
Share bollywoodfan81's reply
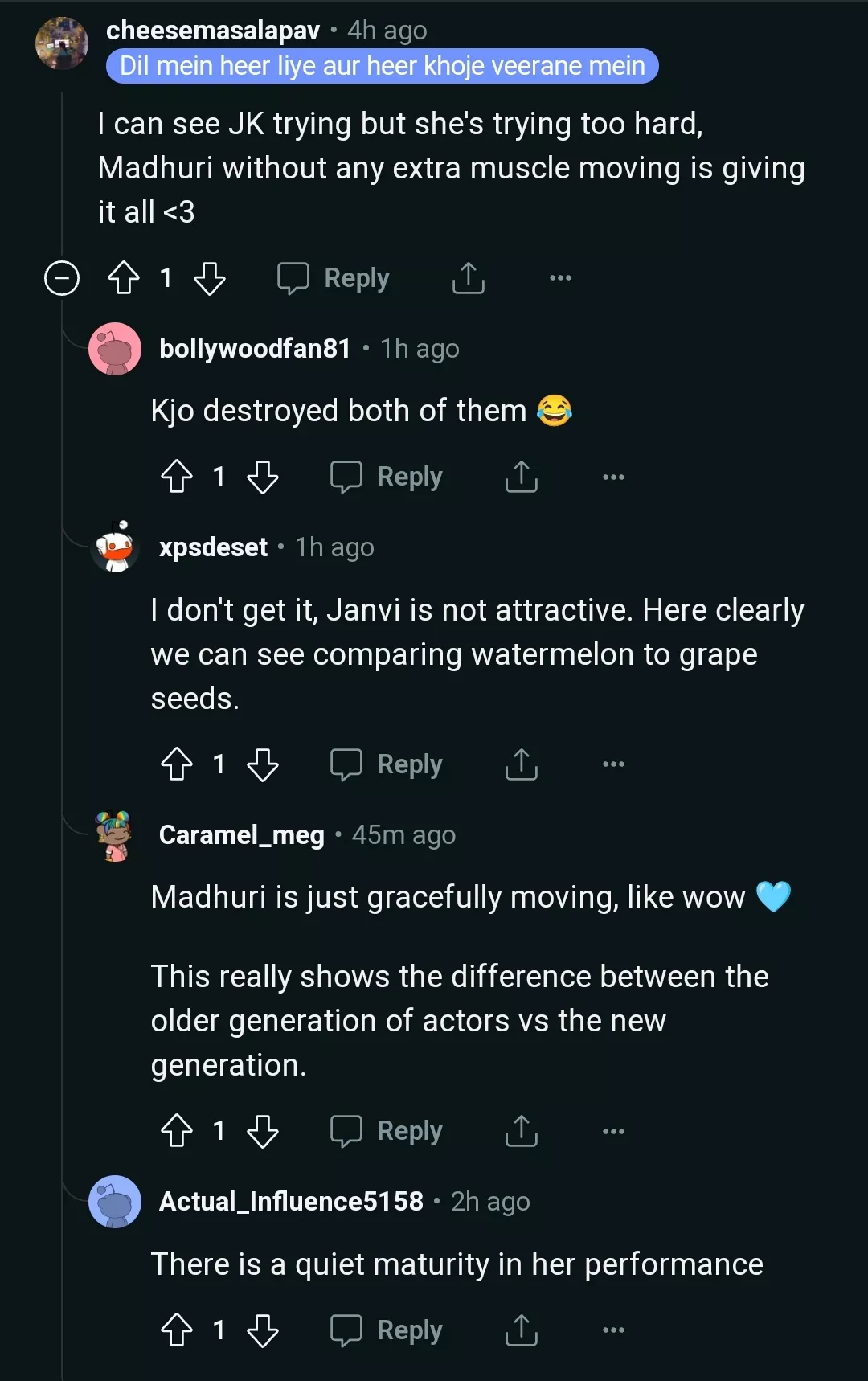click(x=521, y=477)
